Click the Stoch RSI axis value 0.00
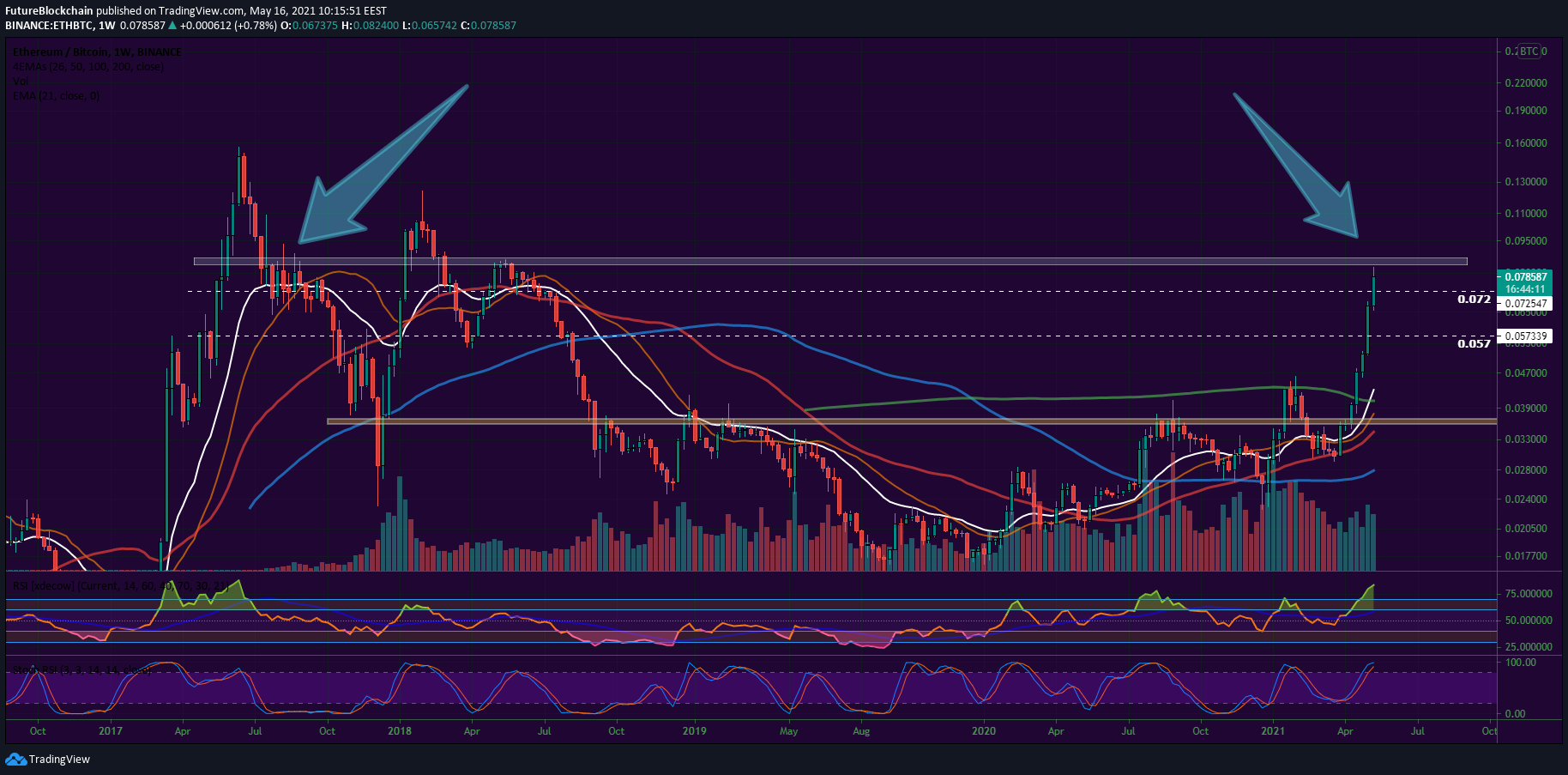The image size is (1568, 775). click(1516, 714)
